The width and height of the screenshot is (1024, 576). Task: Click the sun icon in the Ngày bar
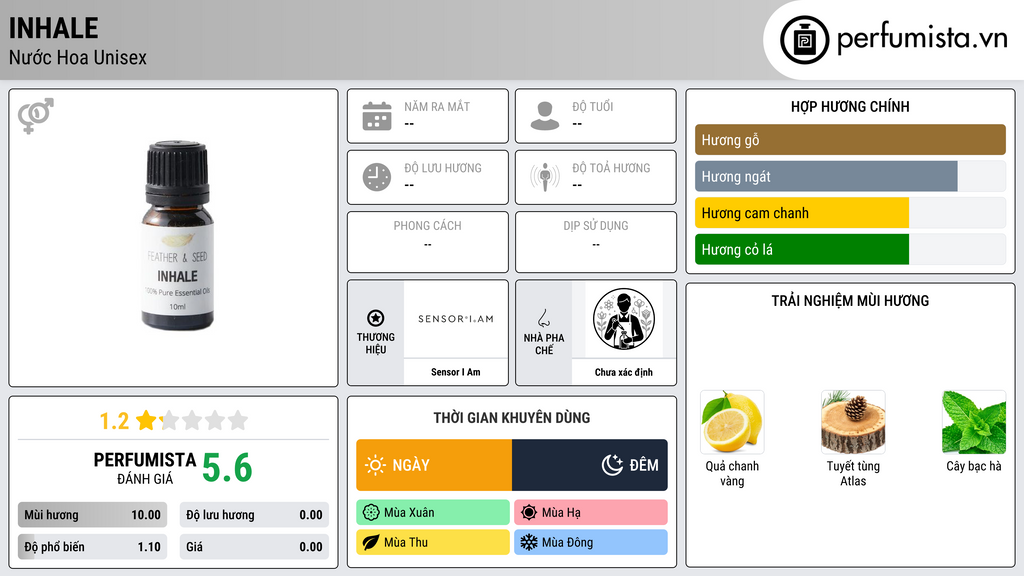[x=376, y=465]
